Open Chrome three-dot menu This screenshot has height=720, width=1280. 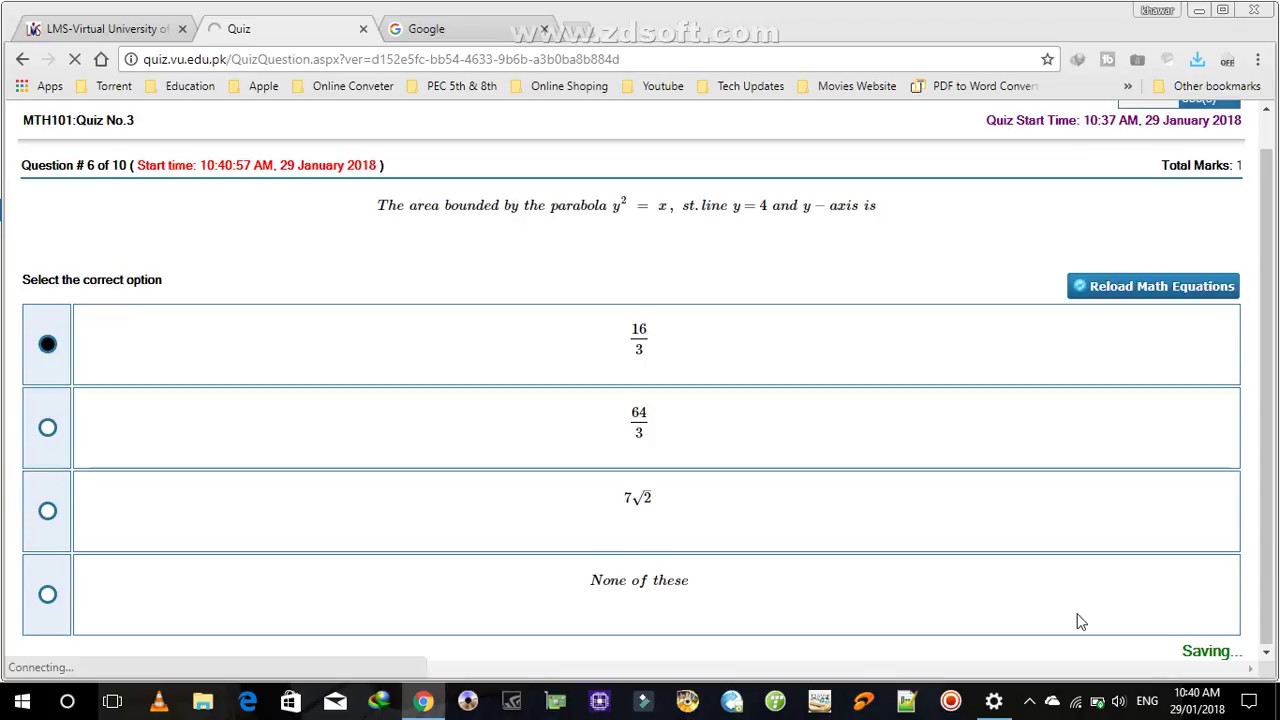click(1258, 59)
